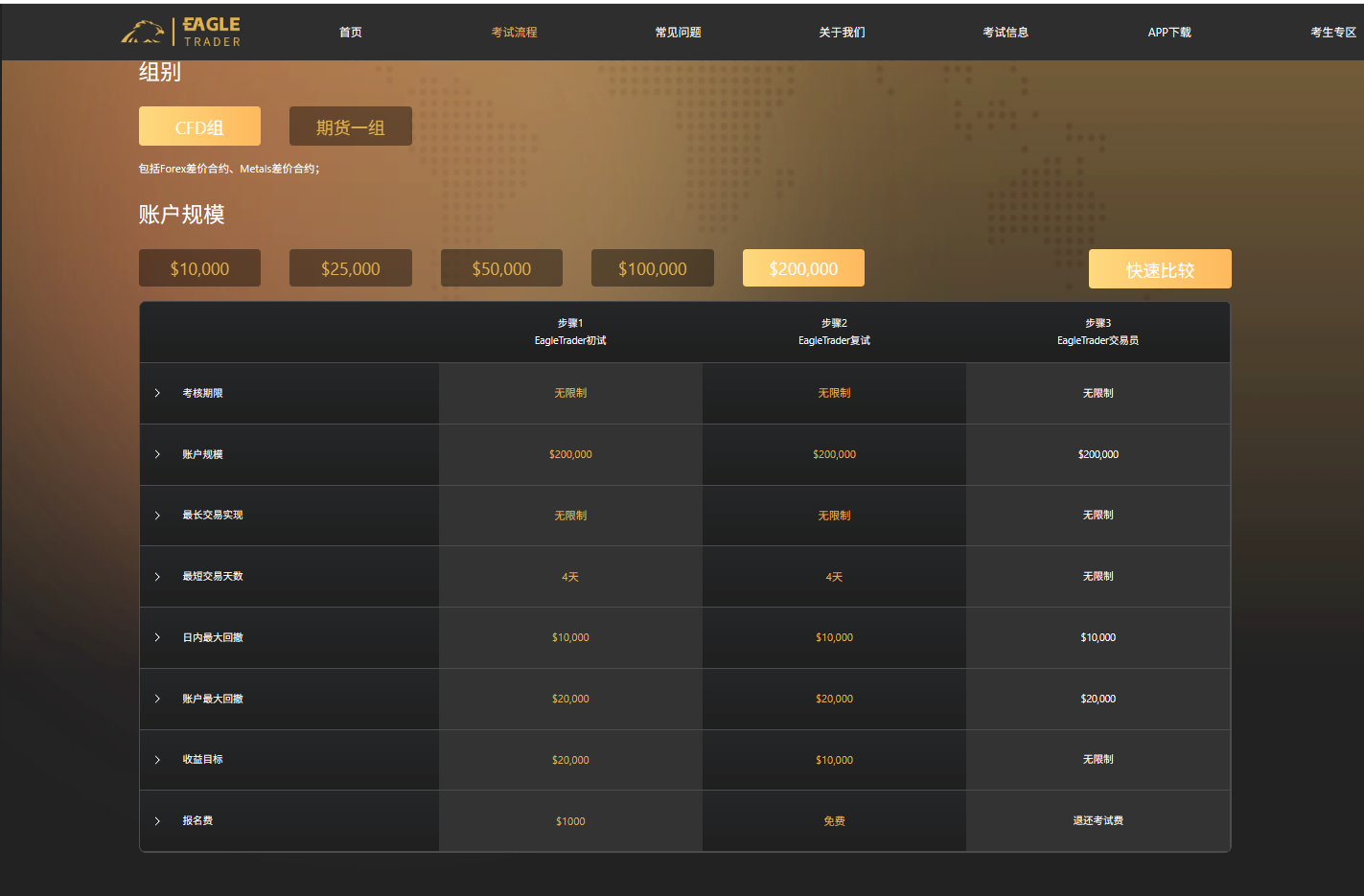Choose the $200,000 account size
This screenshot has height=896, width=1364.
(x=803, y=268)
